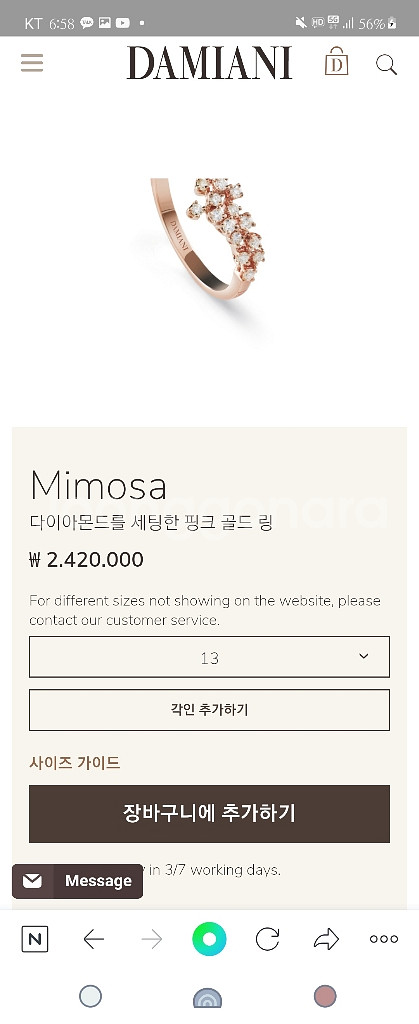Tap the pink circle at bottom right

click(325, 997)
